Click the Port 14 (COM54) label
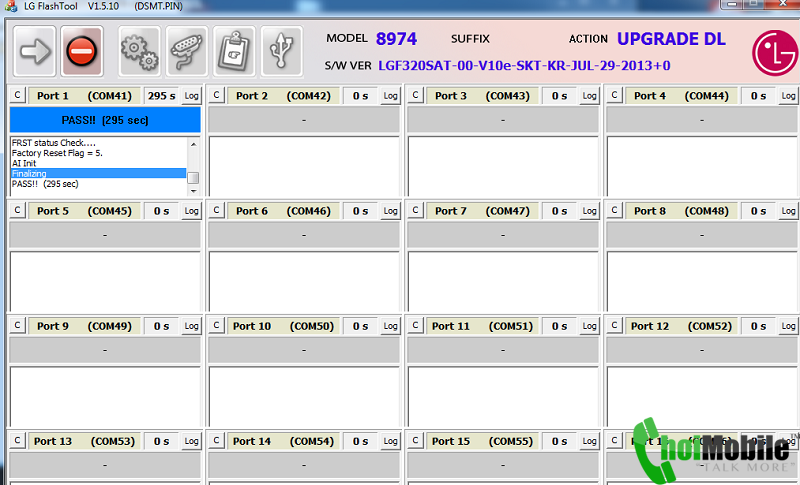 tap(283, 442)
